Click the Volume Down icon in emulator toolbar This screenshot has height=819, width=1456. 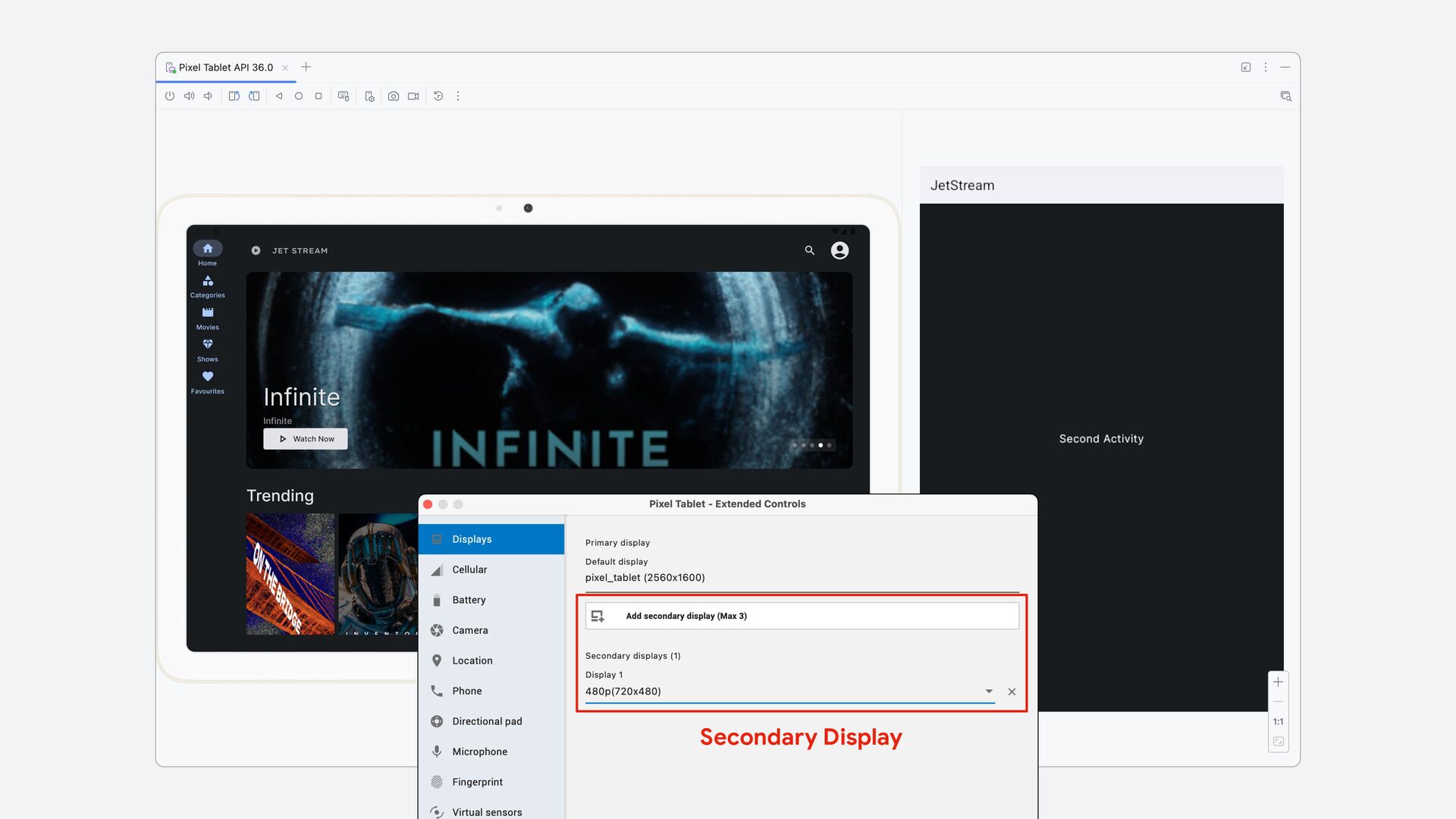pos(208,96)
